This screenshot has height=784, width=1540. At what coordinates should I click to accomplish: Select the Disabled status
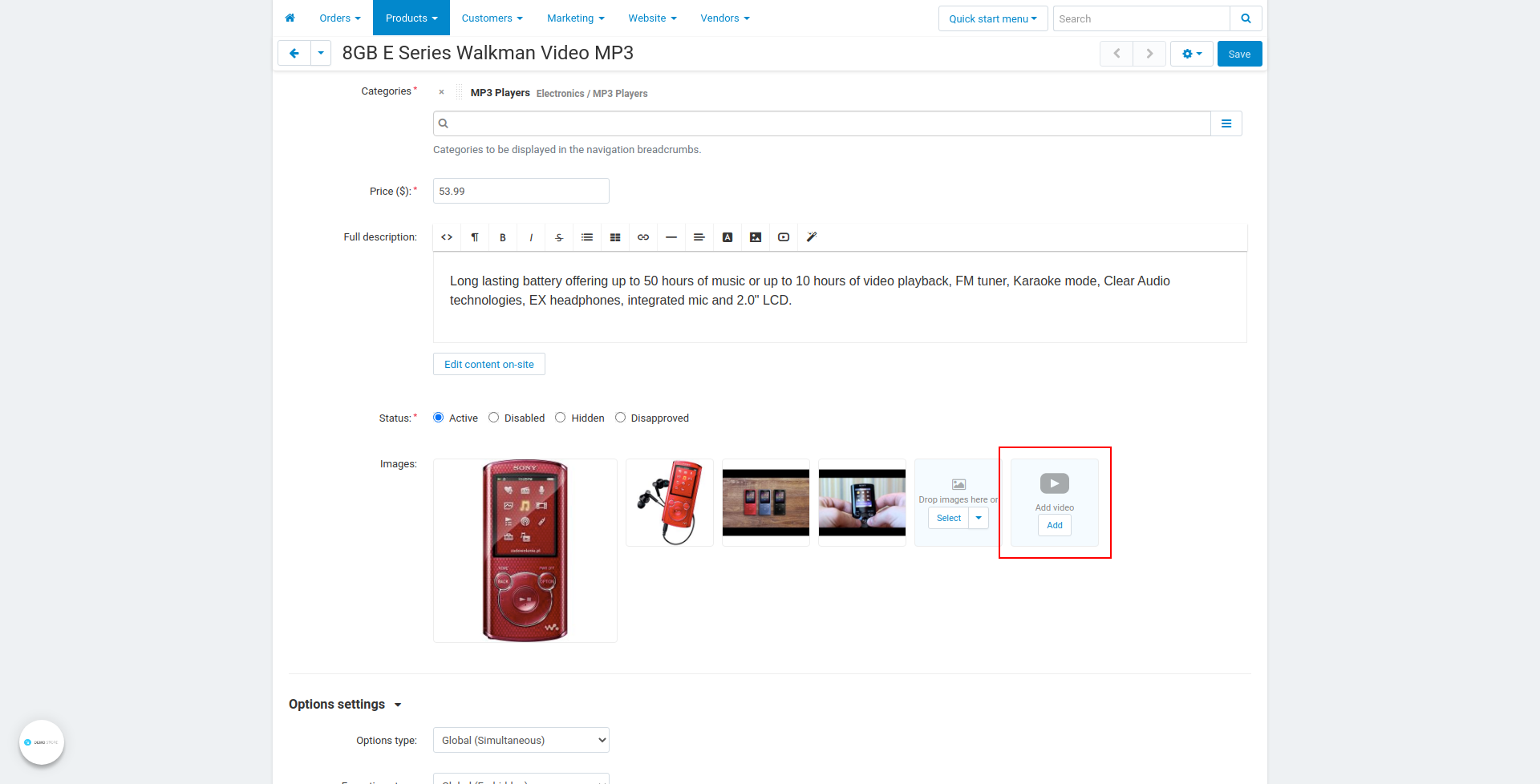494,418
